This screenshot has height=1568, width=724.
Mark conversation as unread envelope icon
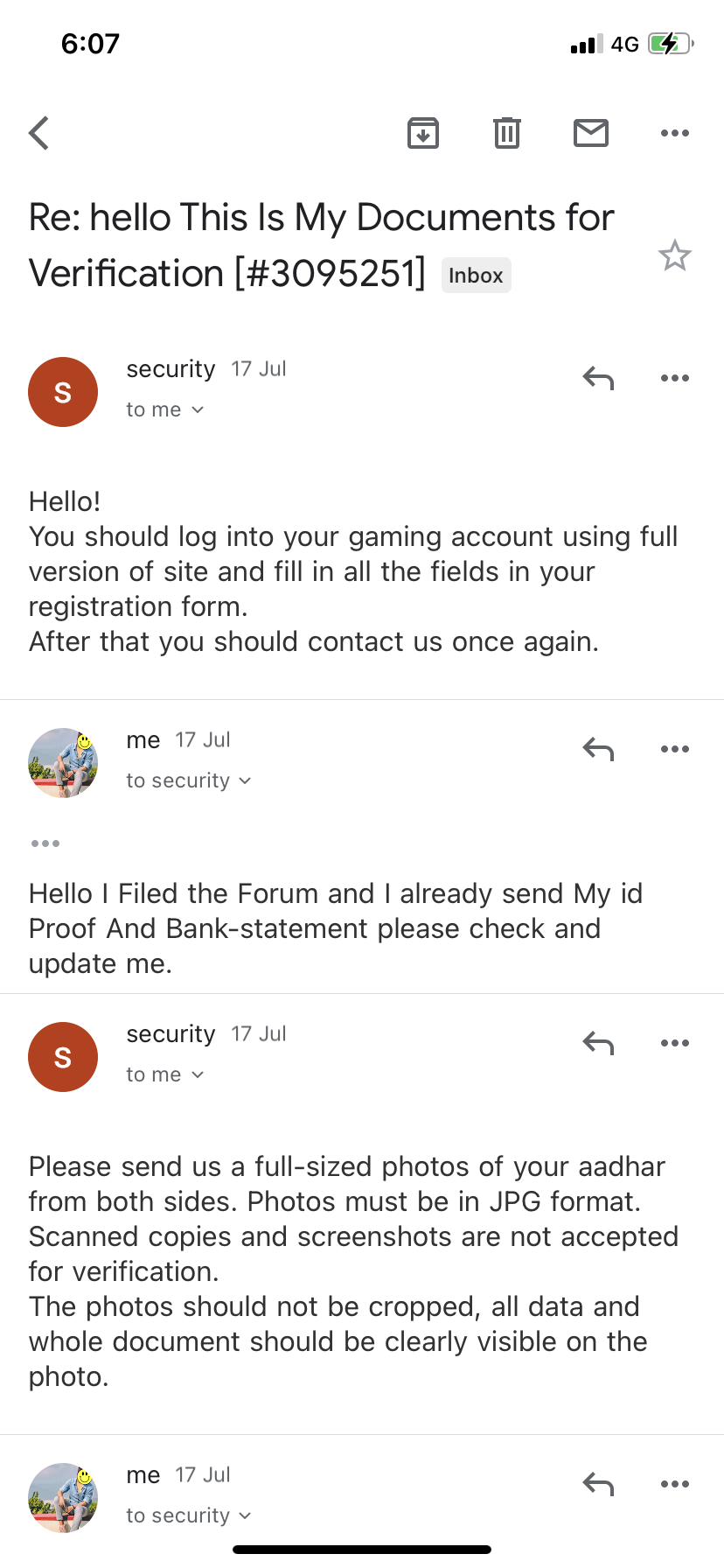click(591, 133)
